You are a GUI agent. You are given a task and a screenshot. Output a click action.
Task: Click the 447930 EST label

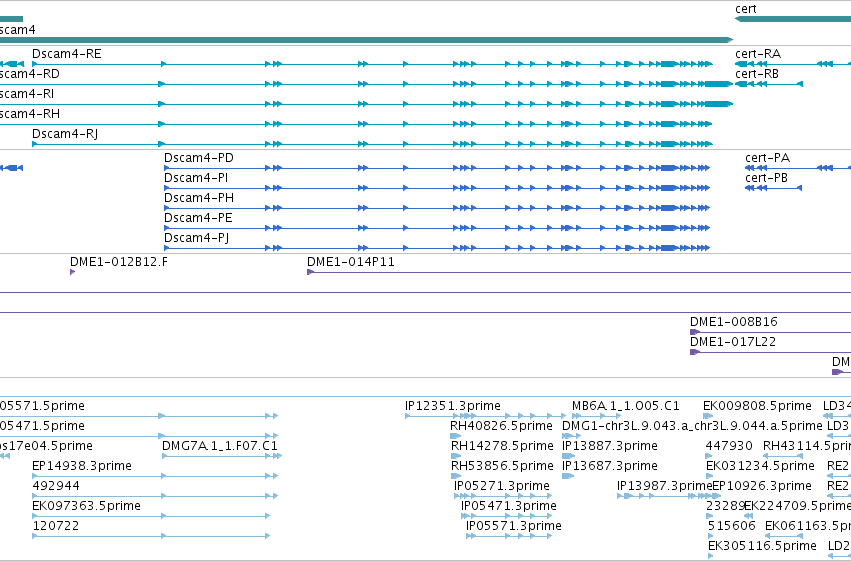click(x=729, y=445)
